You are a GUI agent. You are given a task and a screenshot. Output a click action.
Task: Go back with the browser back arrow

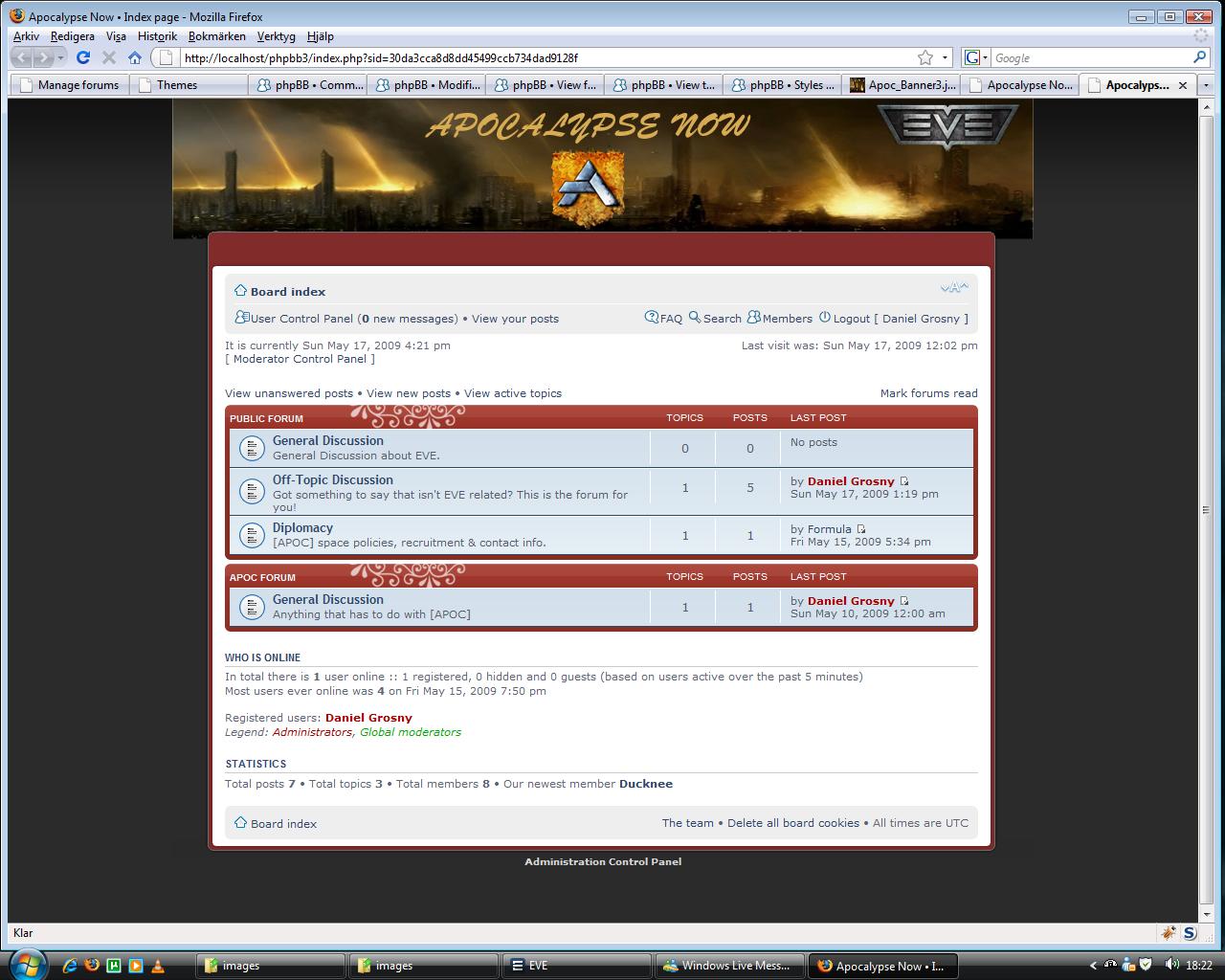[x=23, y=57]
